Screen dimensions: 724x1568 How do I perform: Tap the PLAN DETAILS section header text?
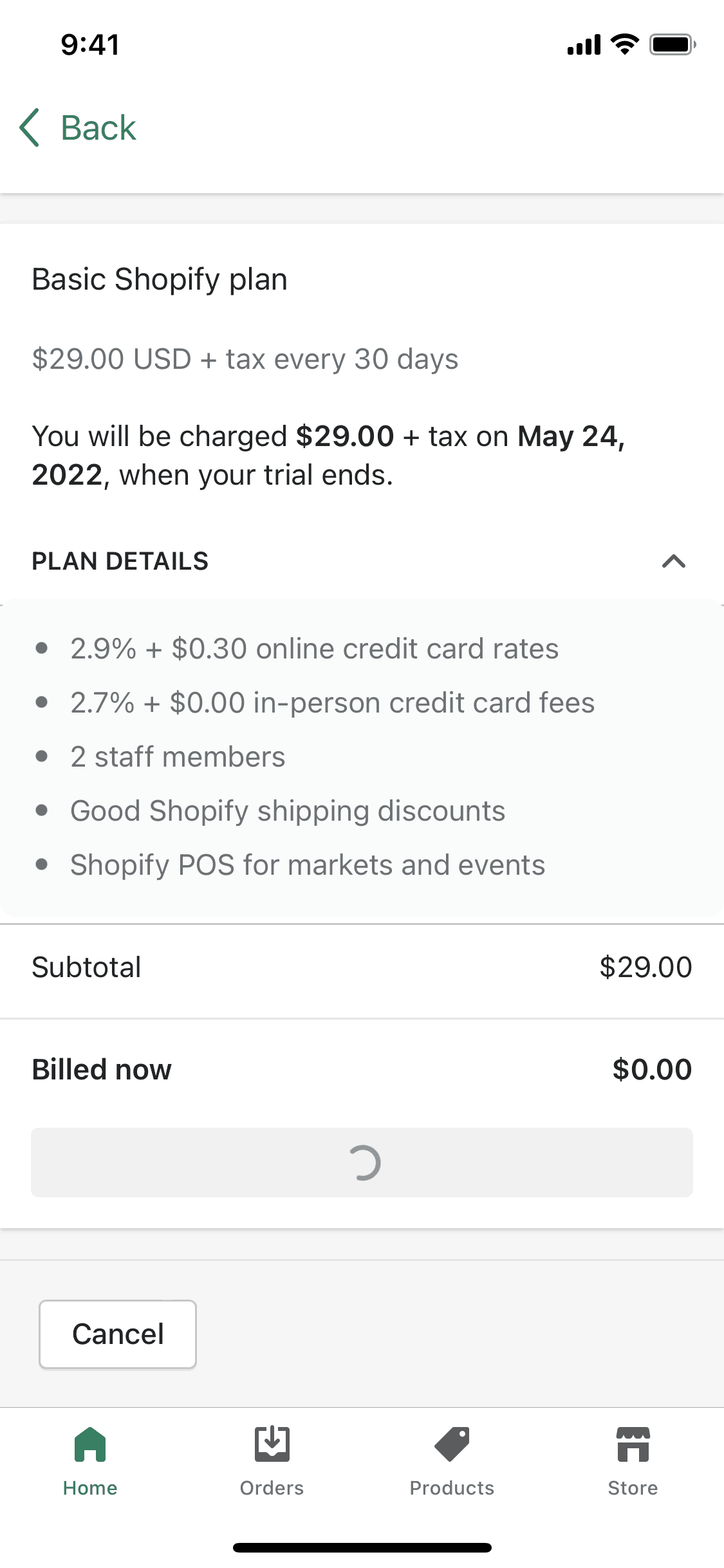pyautogui.click(x=120, y=561)
